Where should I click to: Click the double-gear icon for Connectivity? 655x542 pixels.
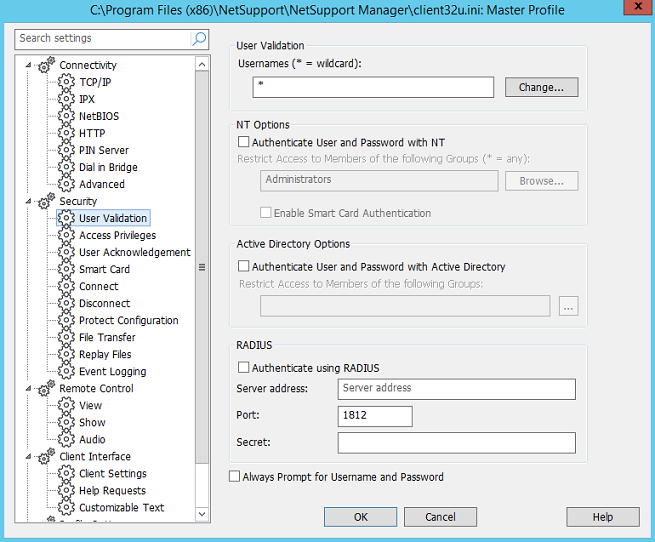pos(46,65)
